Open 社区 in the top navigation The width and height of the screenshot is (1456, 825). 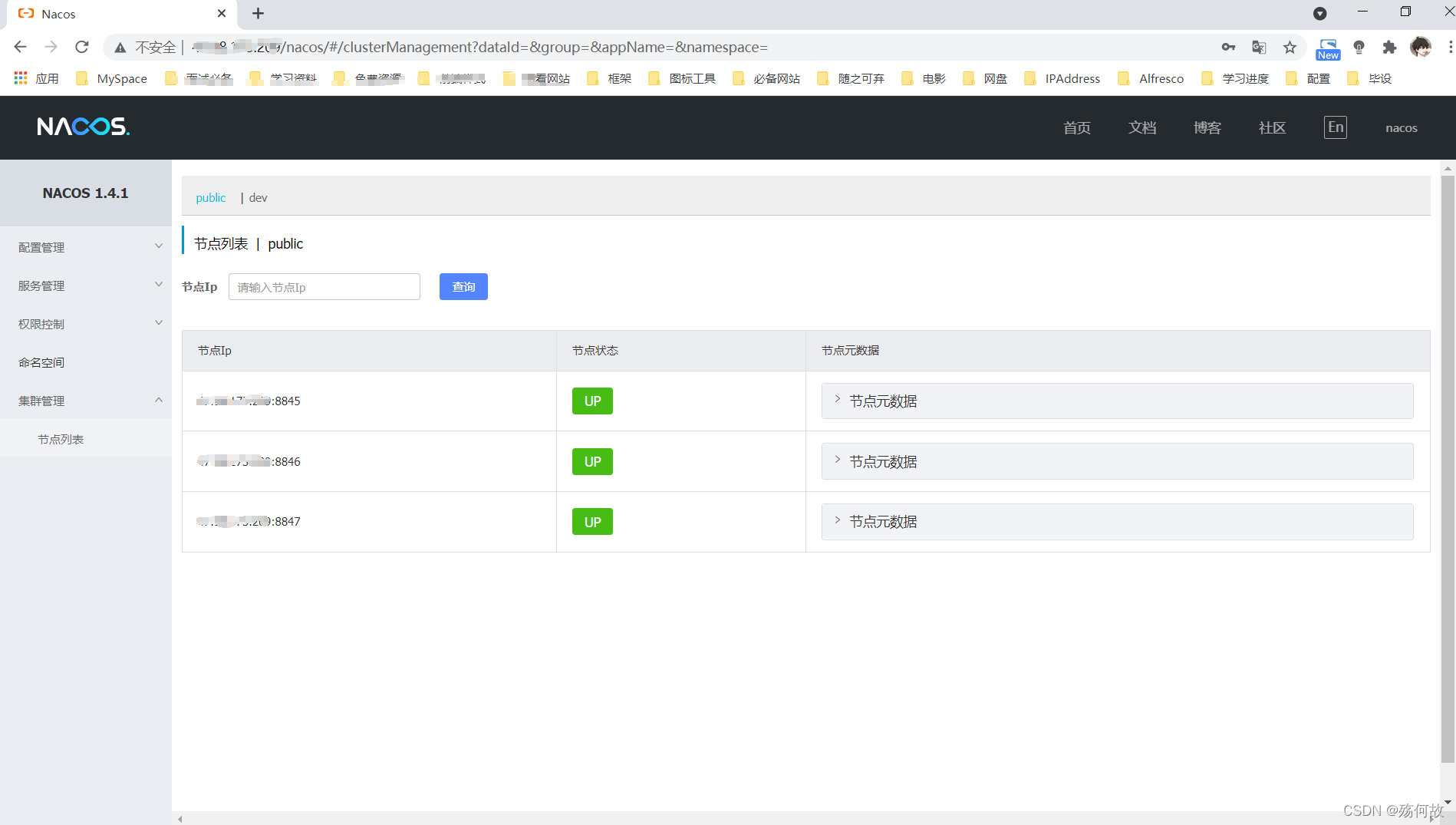tap(1273, 127)
